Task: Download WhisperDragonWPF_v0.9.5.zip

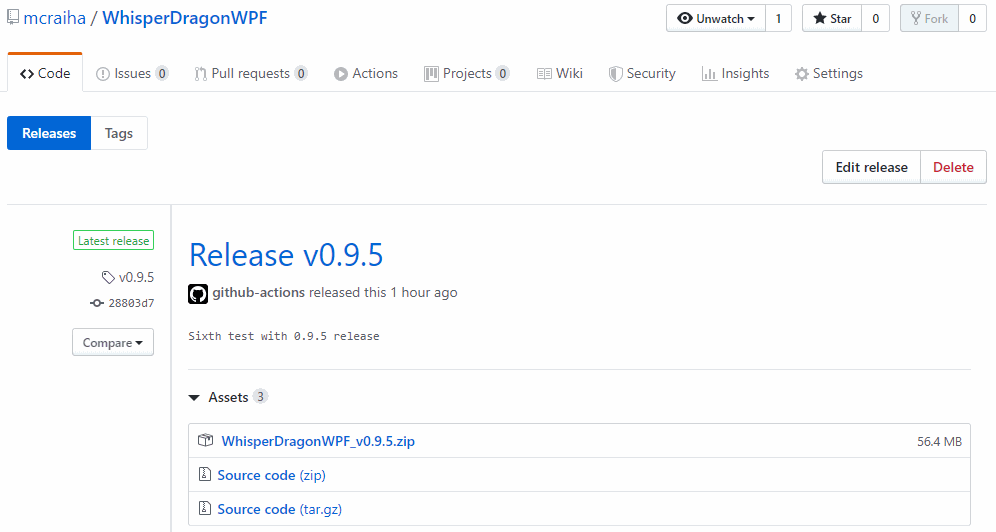Action: pyautogui.click(x=318, y=441)
